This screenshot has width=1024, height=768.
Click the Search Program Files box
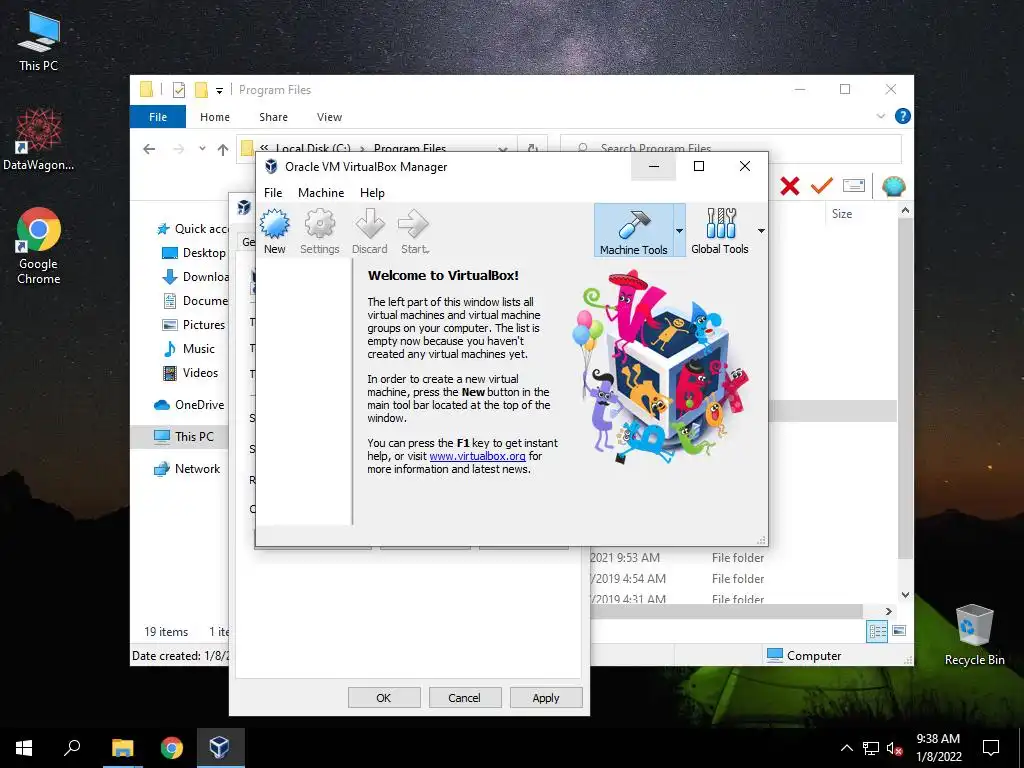pos(731,149)
